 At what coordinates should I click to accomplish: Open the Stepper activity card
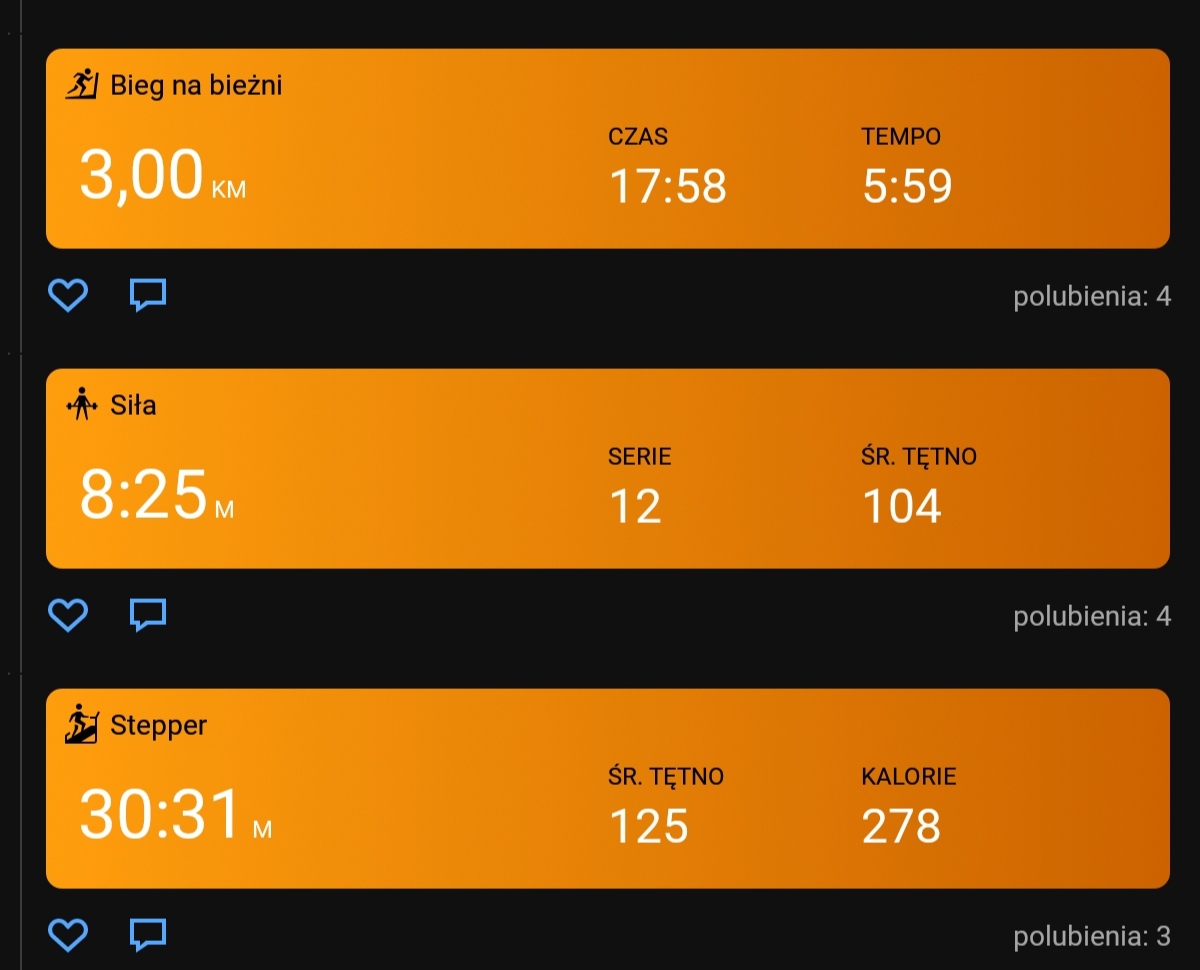tap(608, 788)
